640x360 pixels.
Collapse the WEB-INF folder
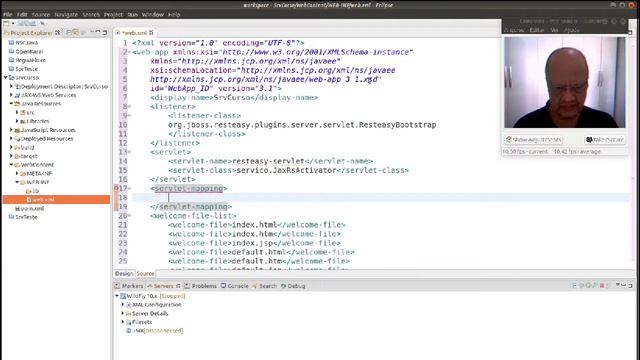click(17, 182)
